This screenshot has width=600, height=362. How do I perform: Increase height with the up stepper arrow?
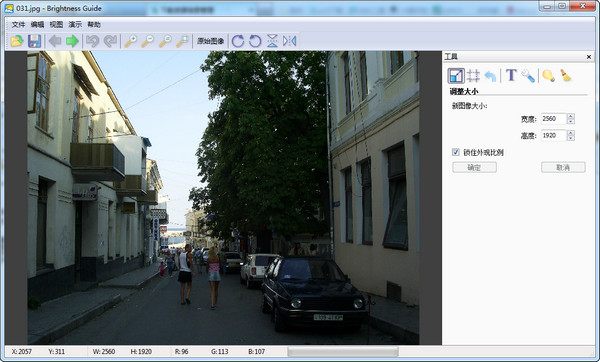[x=571, y=133]
